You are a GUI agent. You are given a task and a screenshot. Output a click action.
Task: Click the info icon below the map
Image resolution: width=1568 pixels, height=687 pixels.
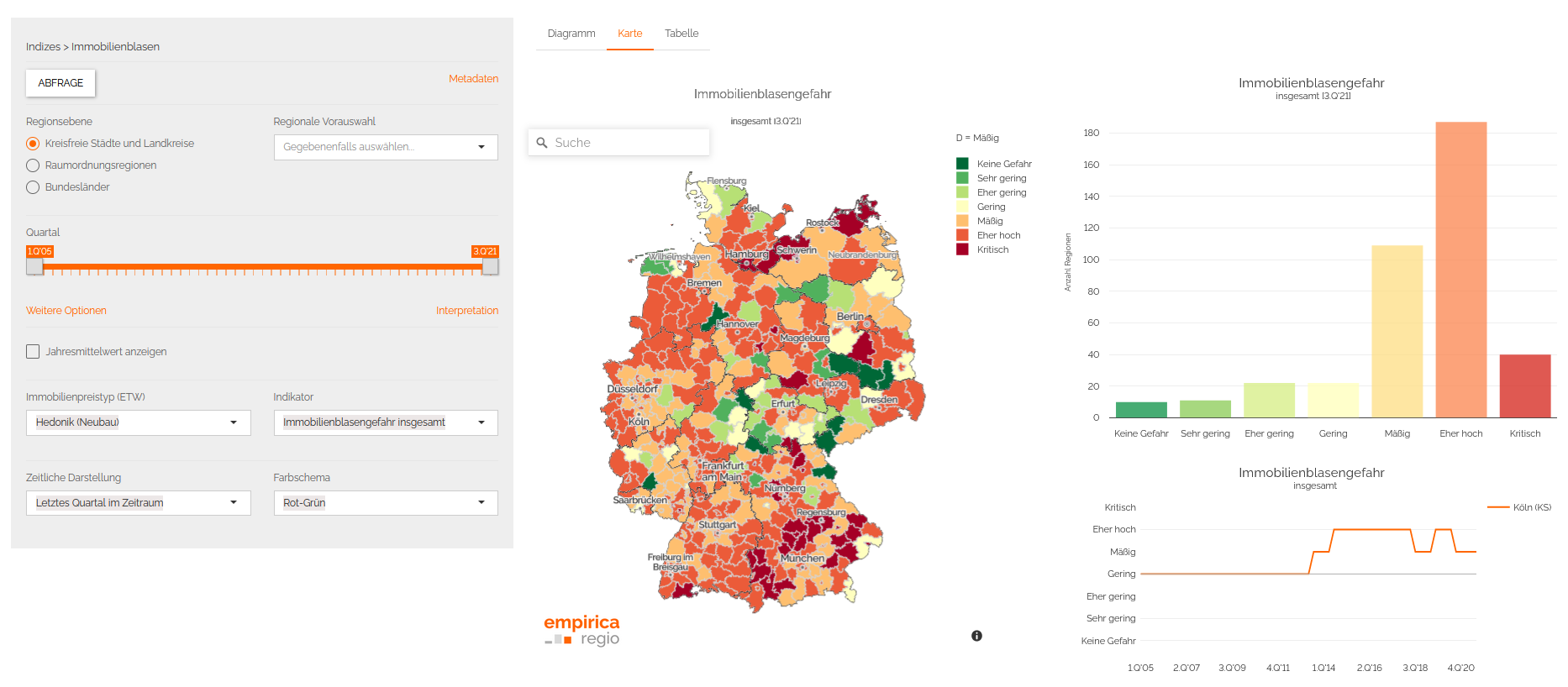pos(976,636)
